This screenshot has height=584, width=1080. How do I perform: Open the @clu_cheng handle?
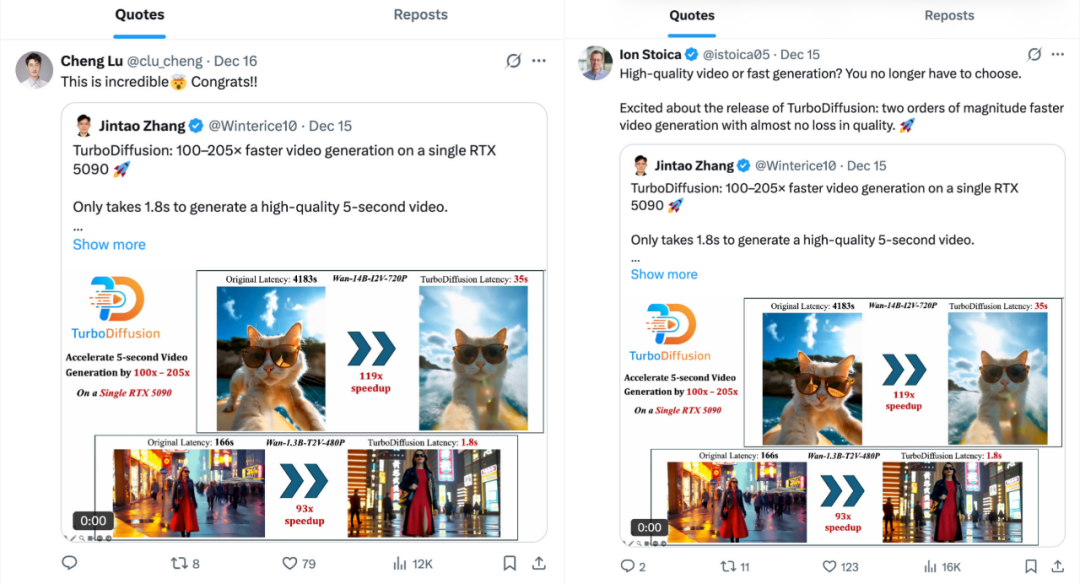click(x=165, y=61)
